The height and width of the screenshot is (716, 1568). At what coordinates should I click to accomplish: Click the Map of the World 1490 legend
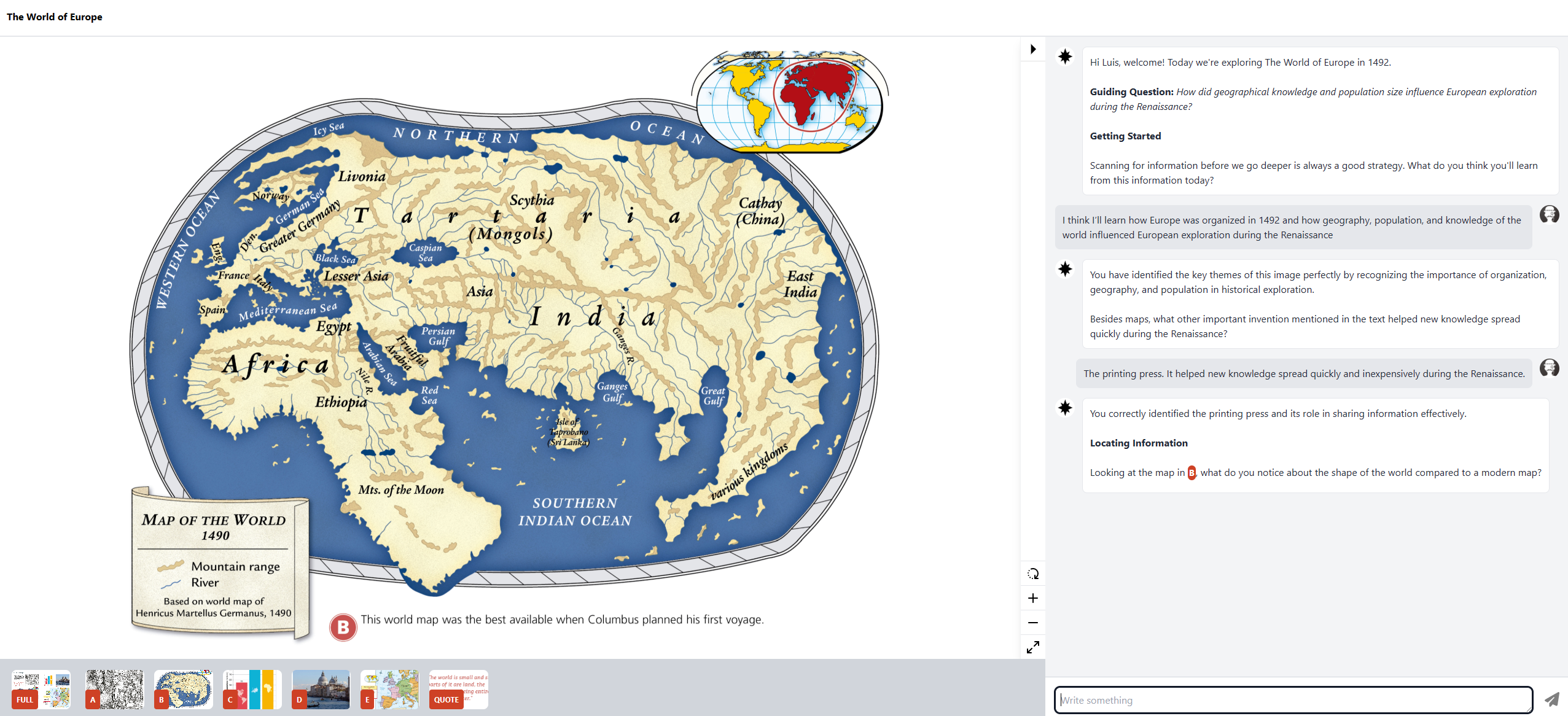click(219, 564)
